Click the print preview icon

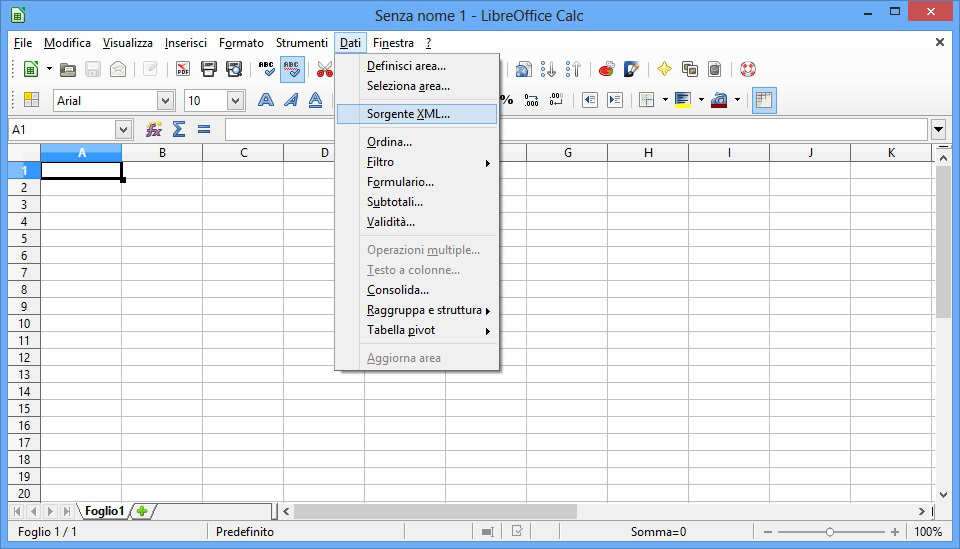point(234,69)
